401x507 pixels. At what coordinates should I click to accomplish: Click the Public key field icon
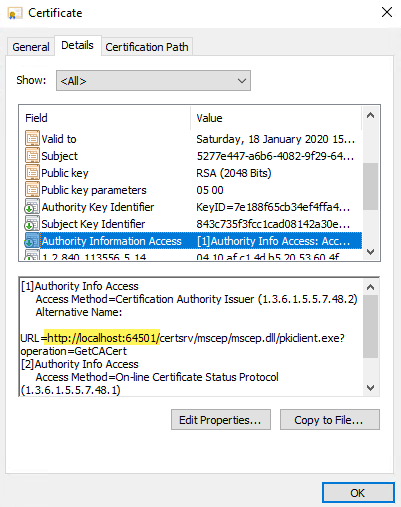[x=32, y=173]
